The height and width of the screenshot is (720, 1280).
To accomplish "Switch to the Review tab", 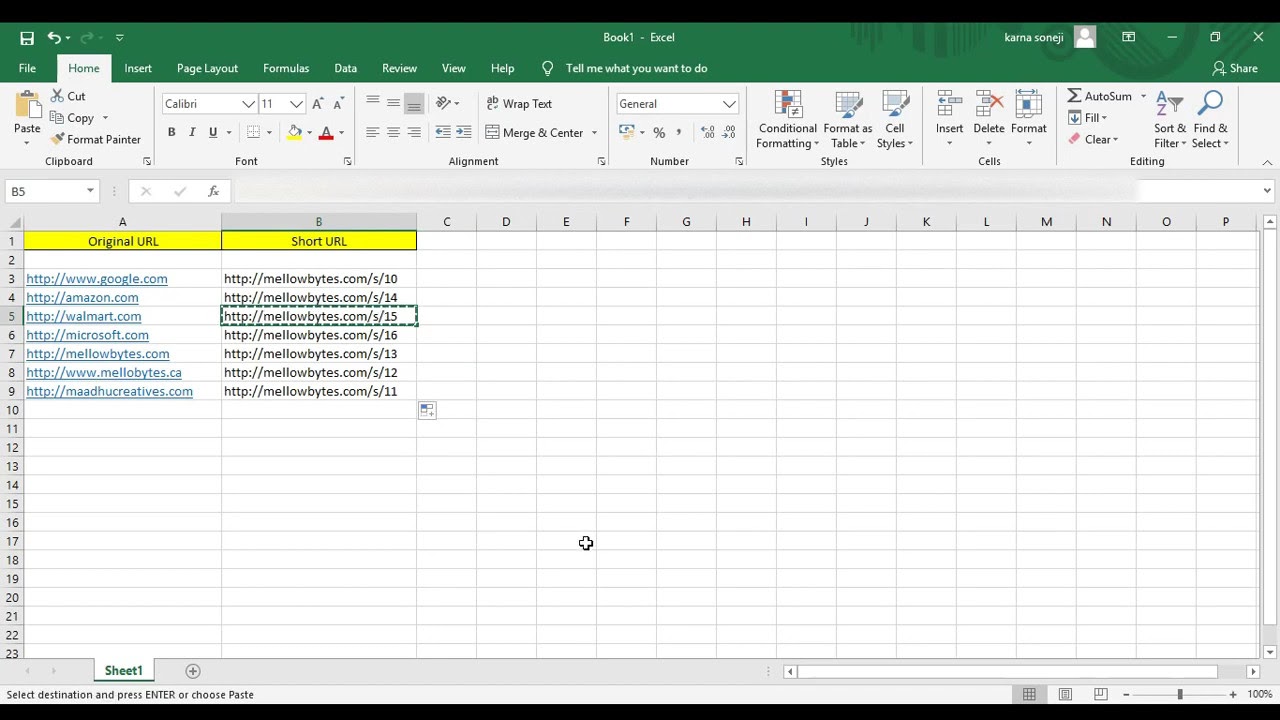I will 399,68.
